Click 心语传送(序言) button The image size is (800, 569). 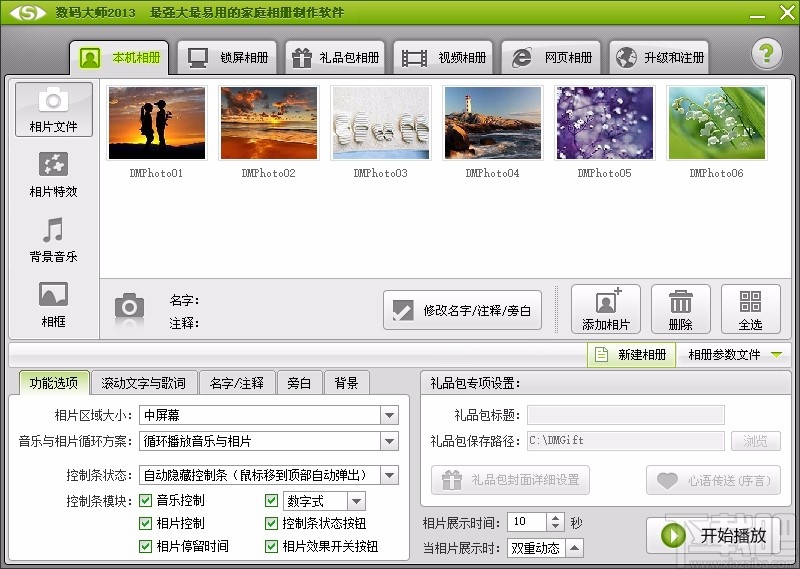[x=713, y=480]
